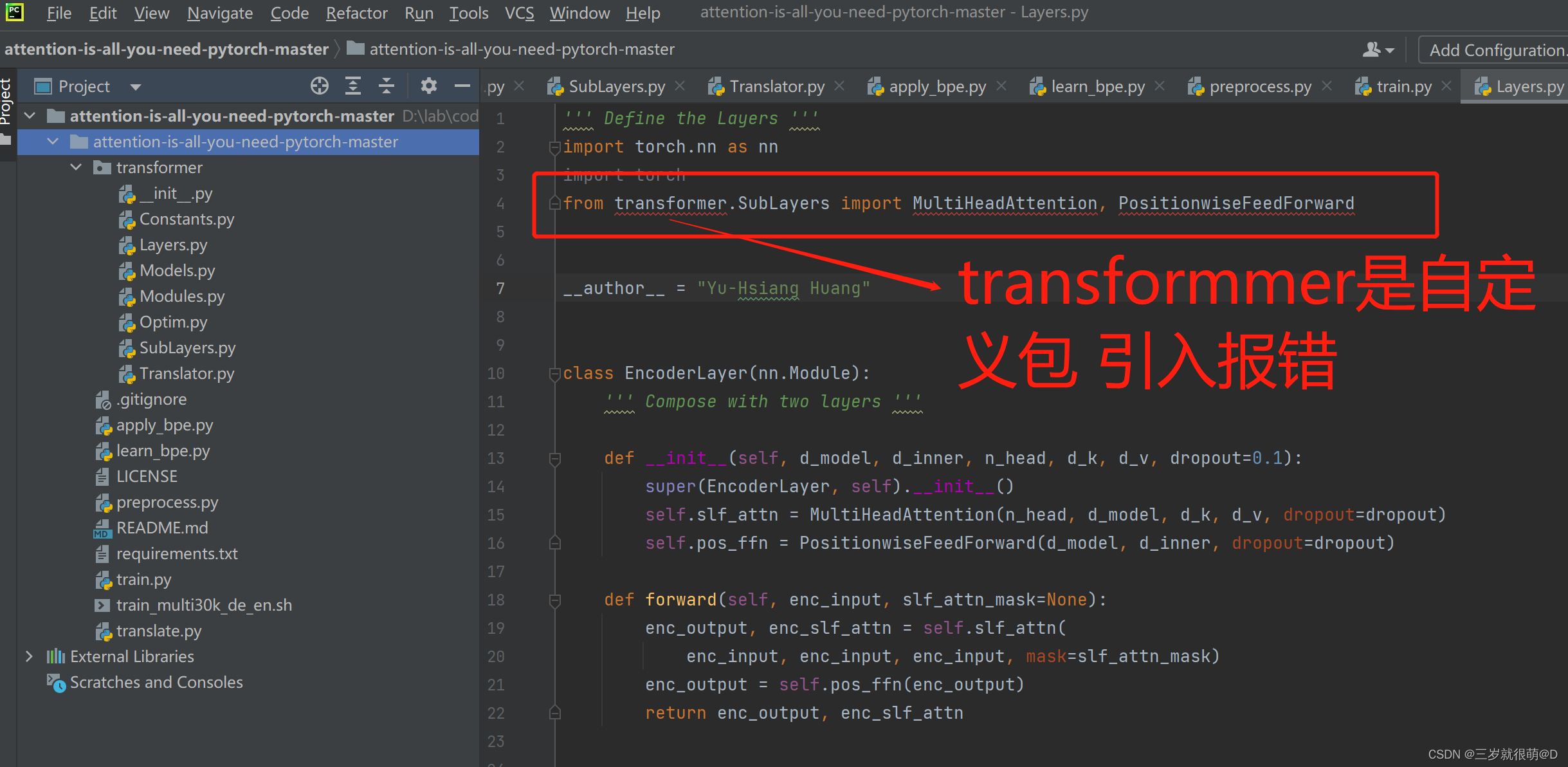Fold the forward method at line 18
Screen dimensions: 1568x767
click(554, 600)
